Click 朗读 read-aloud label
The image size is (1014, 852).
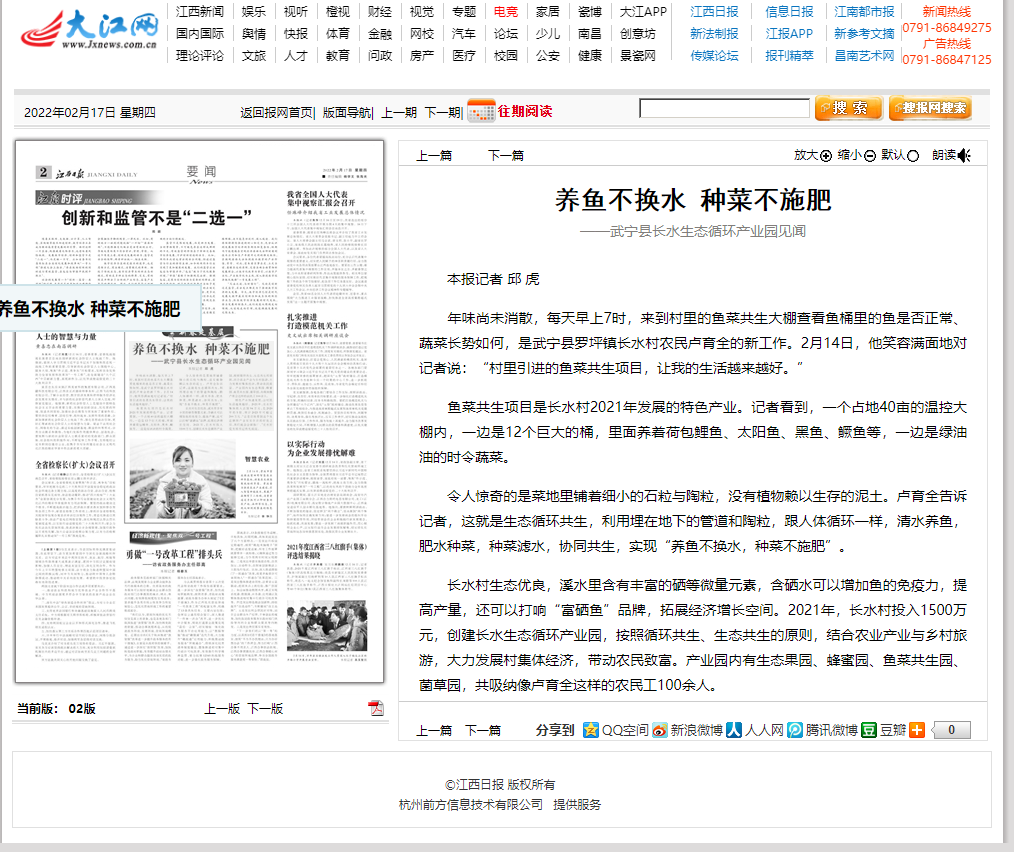944,155
